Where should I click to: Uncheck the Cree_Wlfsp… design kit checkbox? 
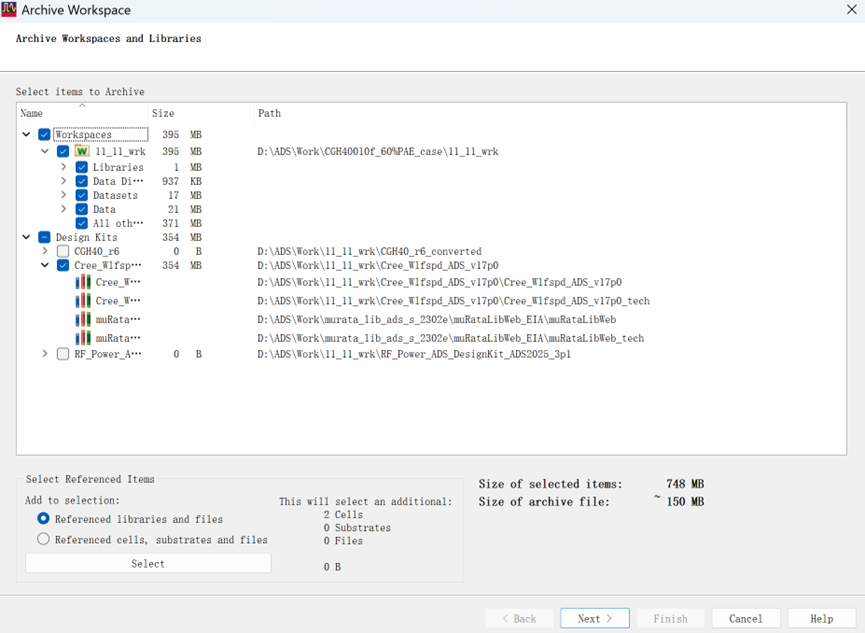(63, 265)
